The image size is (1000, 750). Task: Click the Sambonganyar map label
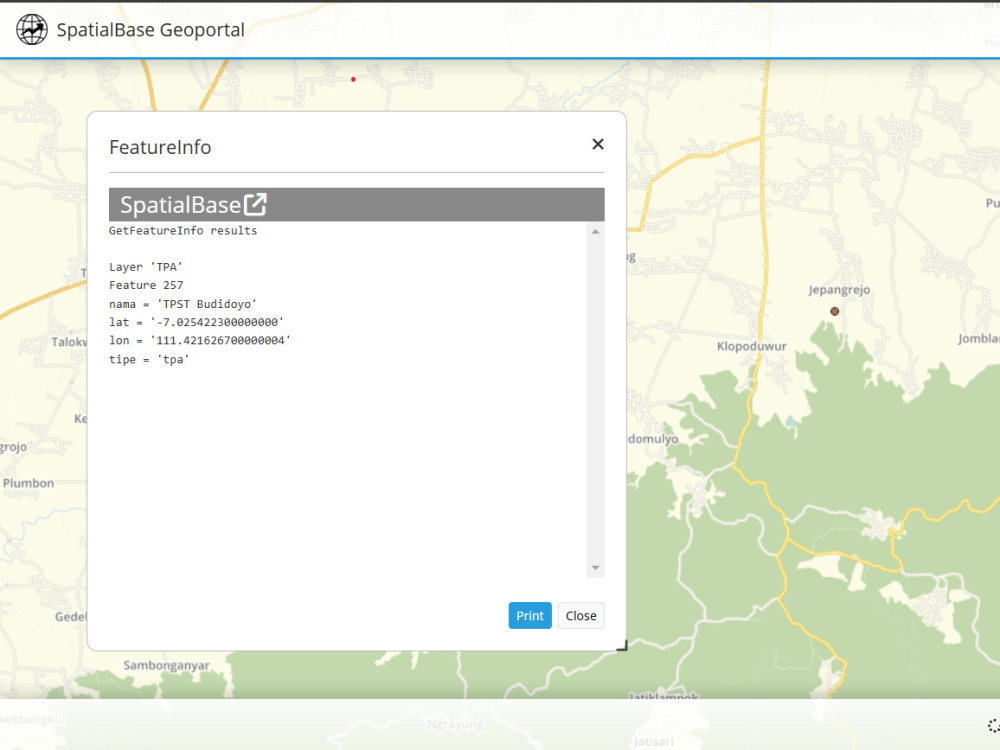[166, 665]
